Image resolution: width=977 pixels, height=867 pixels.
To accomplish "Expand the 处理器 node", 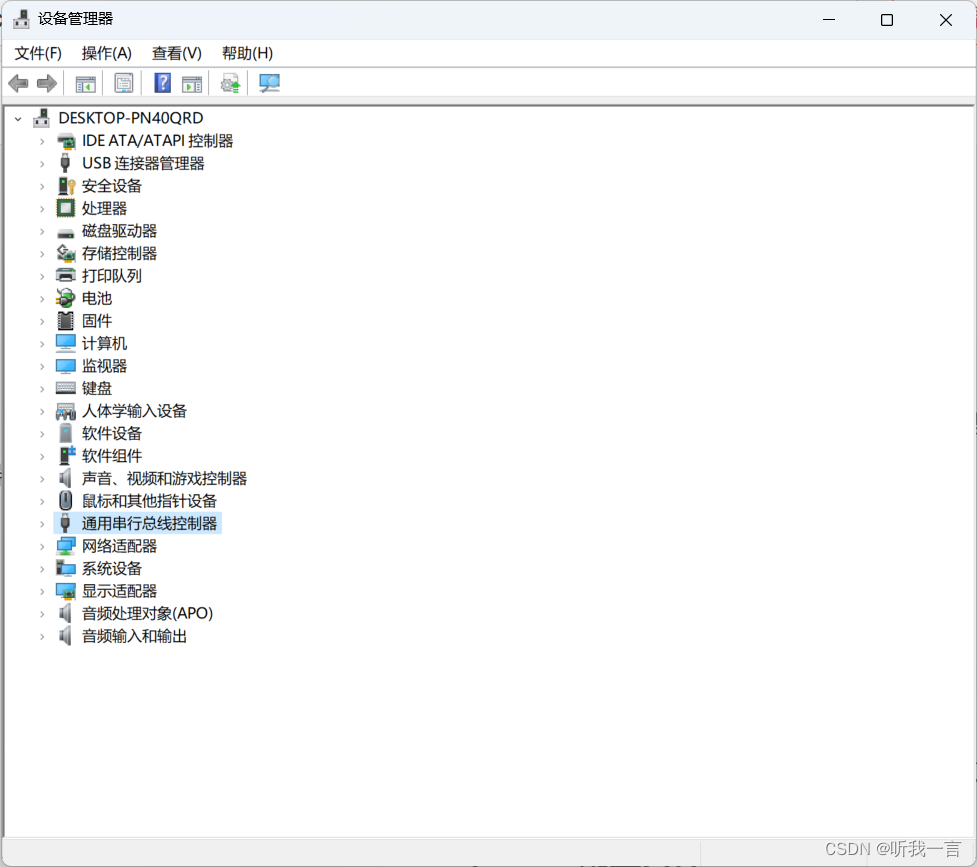I will tap(42, 209).
